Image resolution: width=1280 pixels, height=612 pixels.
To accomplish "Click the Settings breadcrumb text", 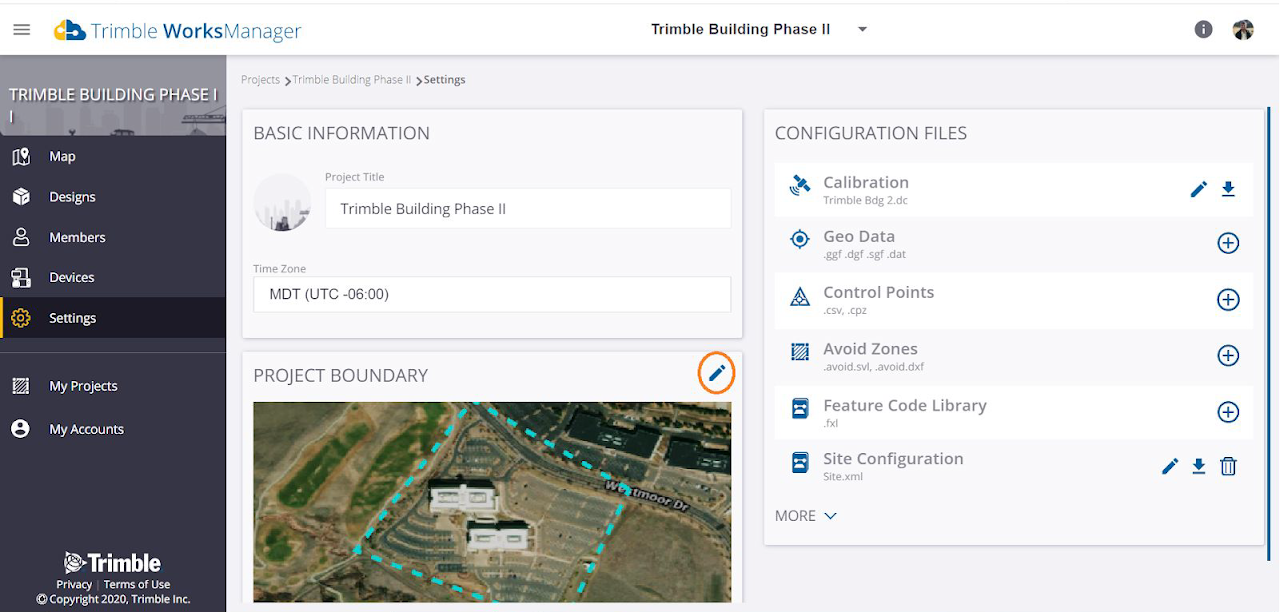I will 444,80.
